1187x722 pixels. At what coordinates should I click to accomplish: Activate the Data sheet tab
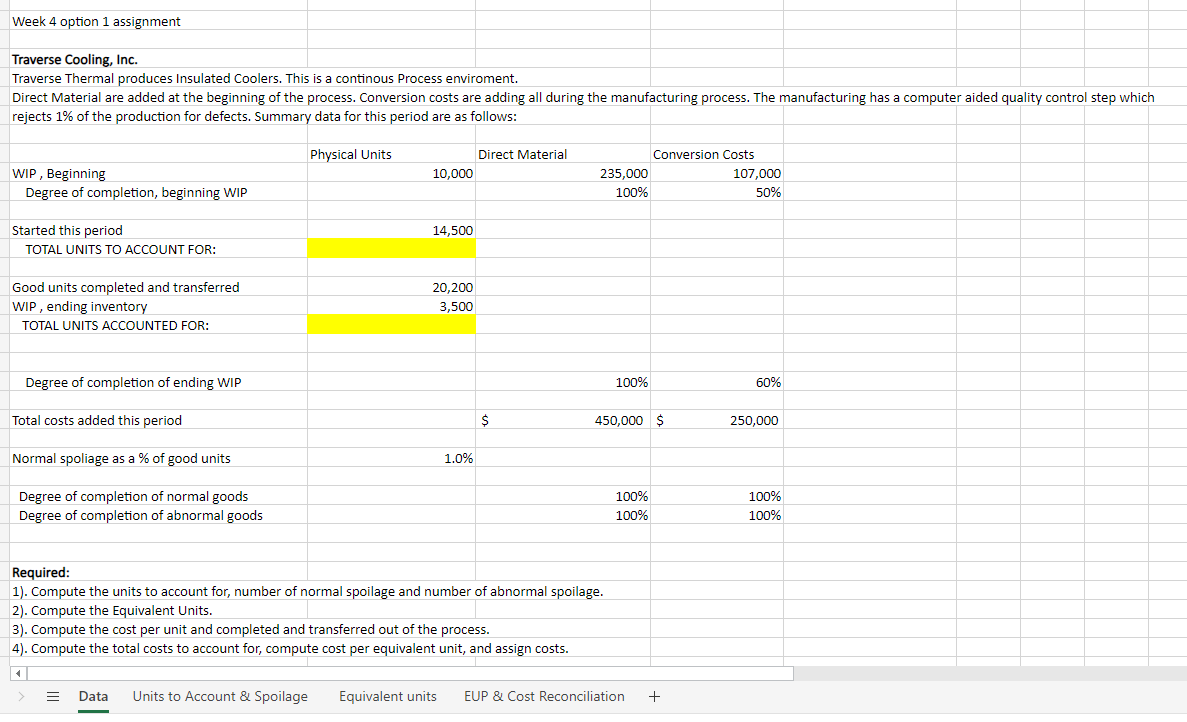pos(93,696)
